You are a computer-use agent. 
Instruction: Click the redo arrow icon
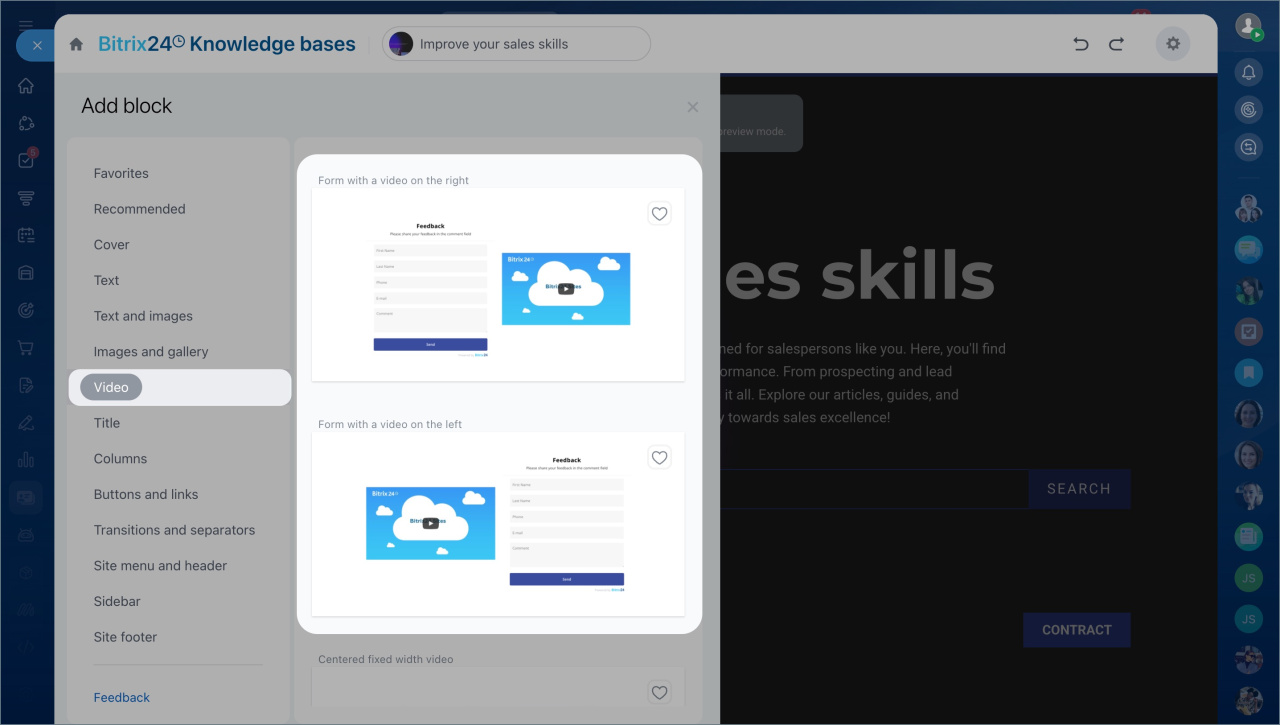click(1116, 44)
